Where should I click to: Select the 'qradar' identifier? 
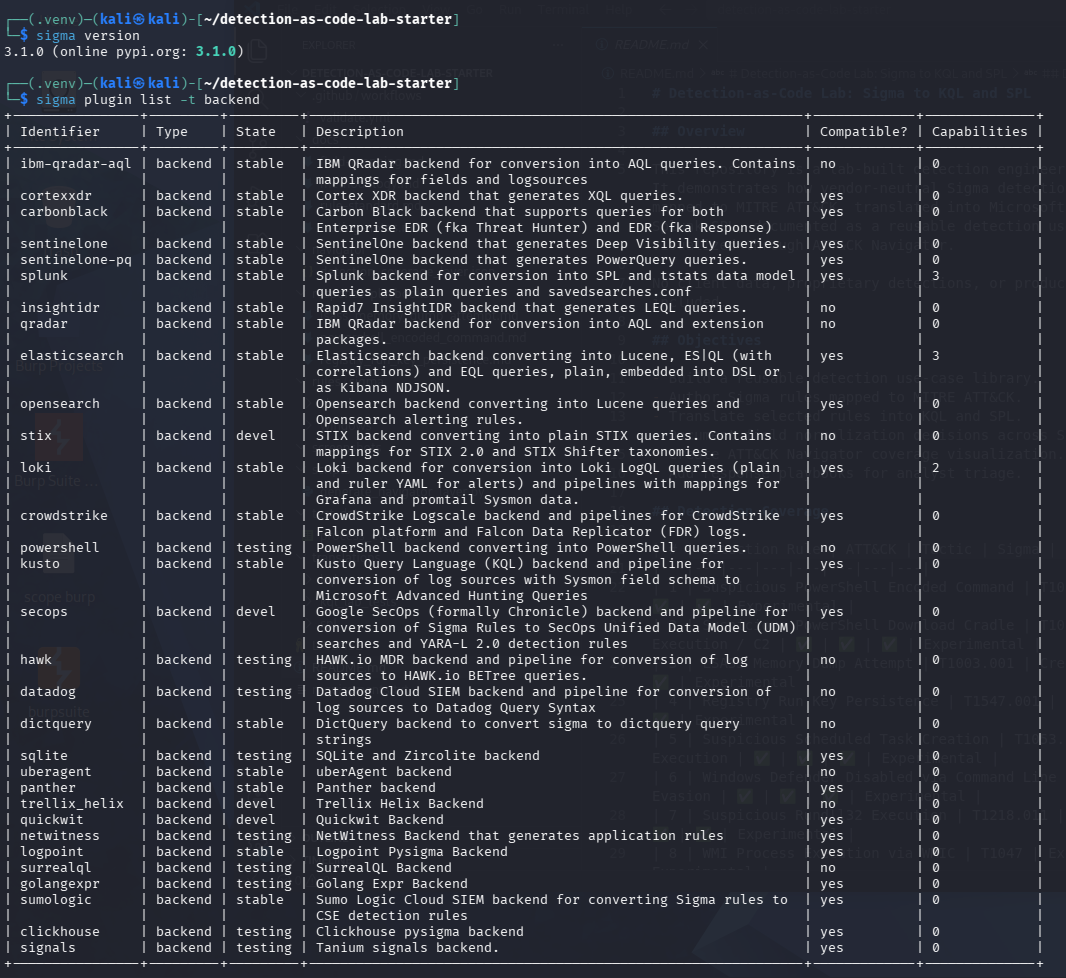coord(44,324)
